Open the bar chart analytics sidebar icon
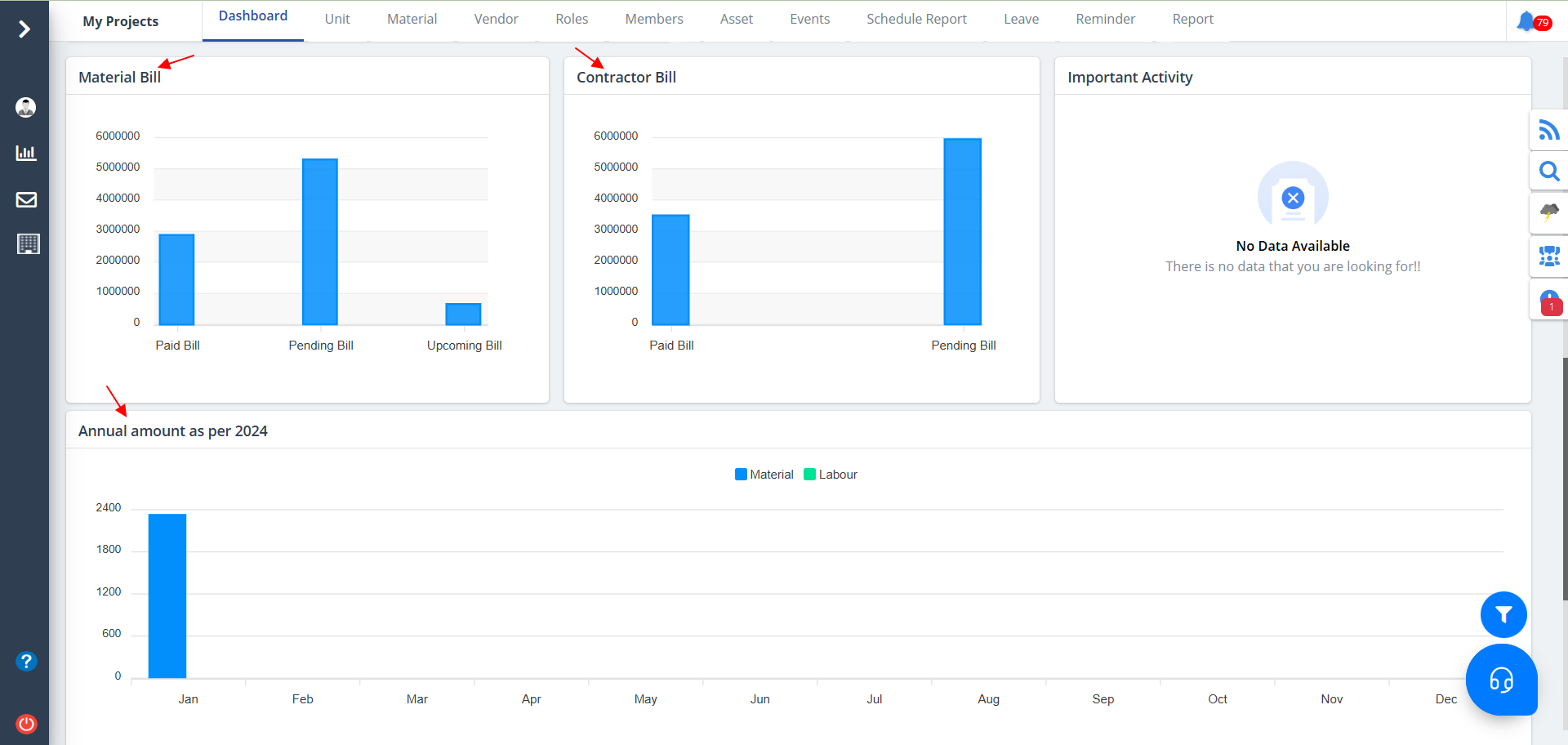The height and width of the screenshot is (745, 1568). click(x=26, y=153)
